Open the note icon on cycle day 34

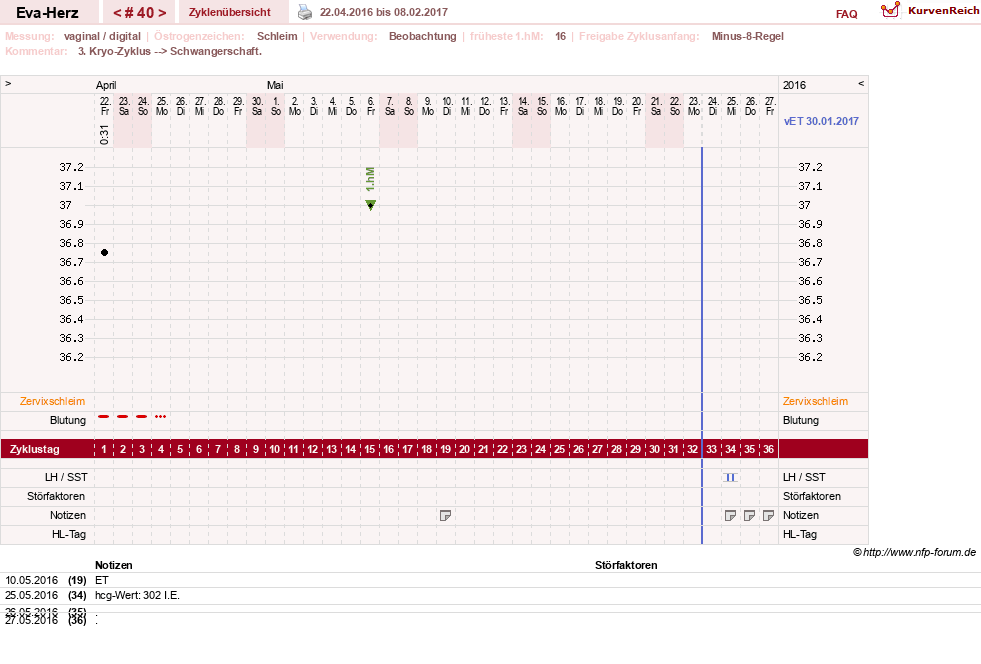coord(730,516)
